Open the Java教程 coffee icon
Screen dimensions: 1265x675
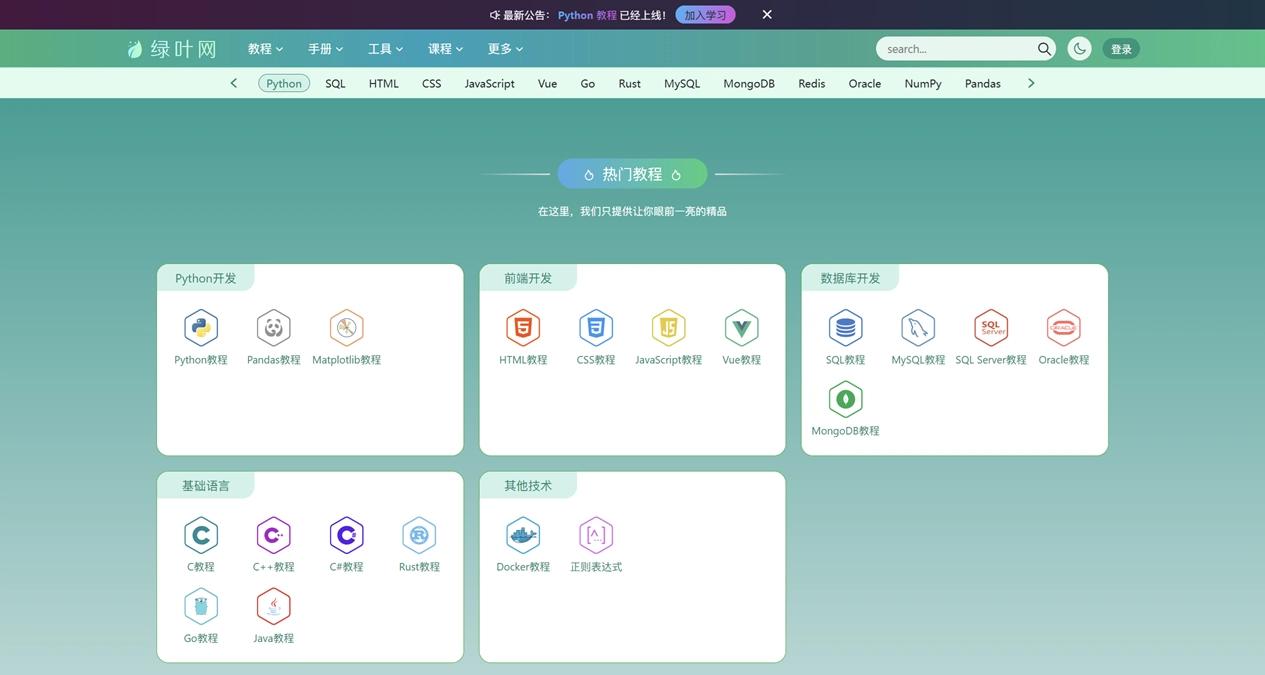(273, 607)
